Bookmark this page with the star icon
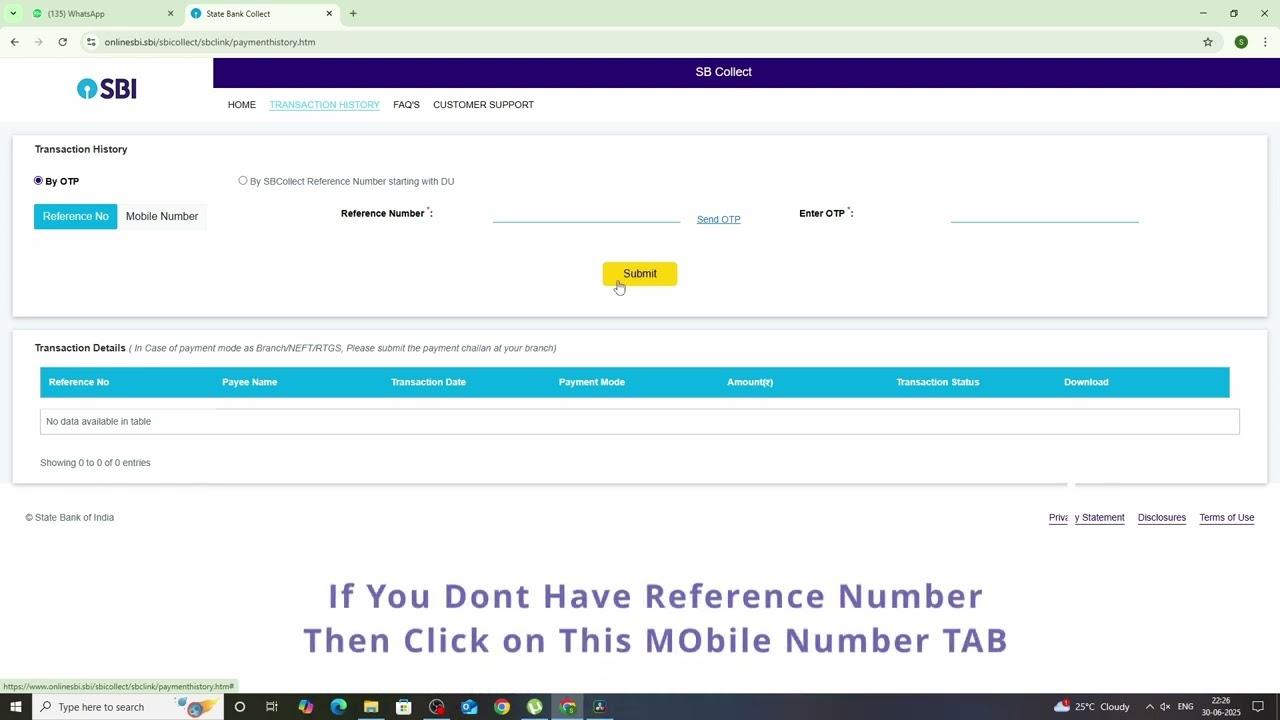The height and width of the screenshot is (720, 1280). tap(1208, 42)
